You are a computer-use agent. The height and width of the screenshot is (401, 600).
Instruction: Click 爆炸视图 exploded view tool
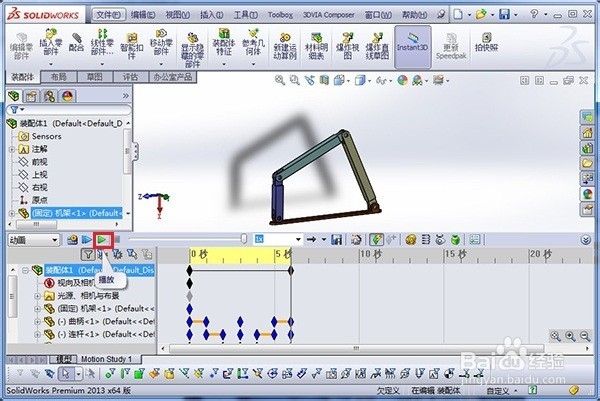347,46
